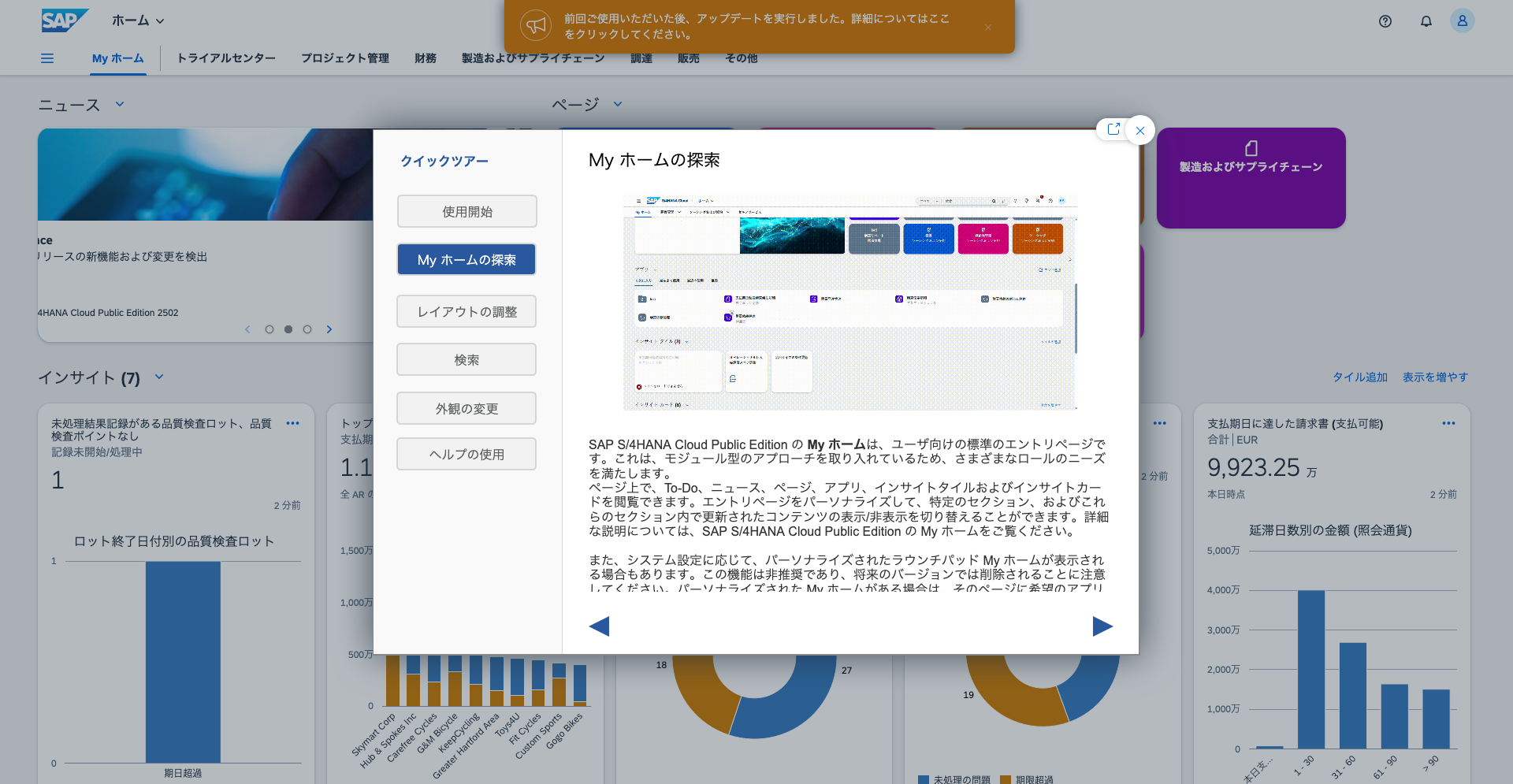The width and height of the screenshot is (1513, 784).
Task: Open the user profile avatar
Action: pos(1463,21)
